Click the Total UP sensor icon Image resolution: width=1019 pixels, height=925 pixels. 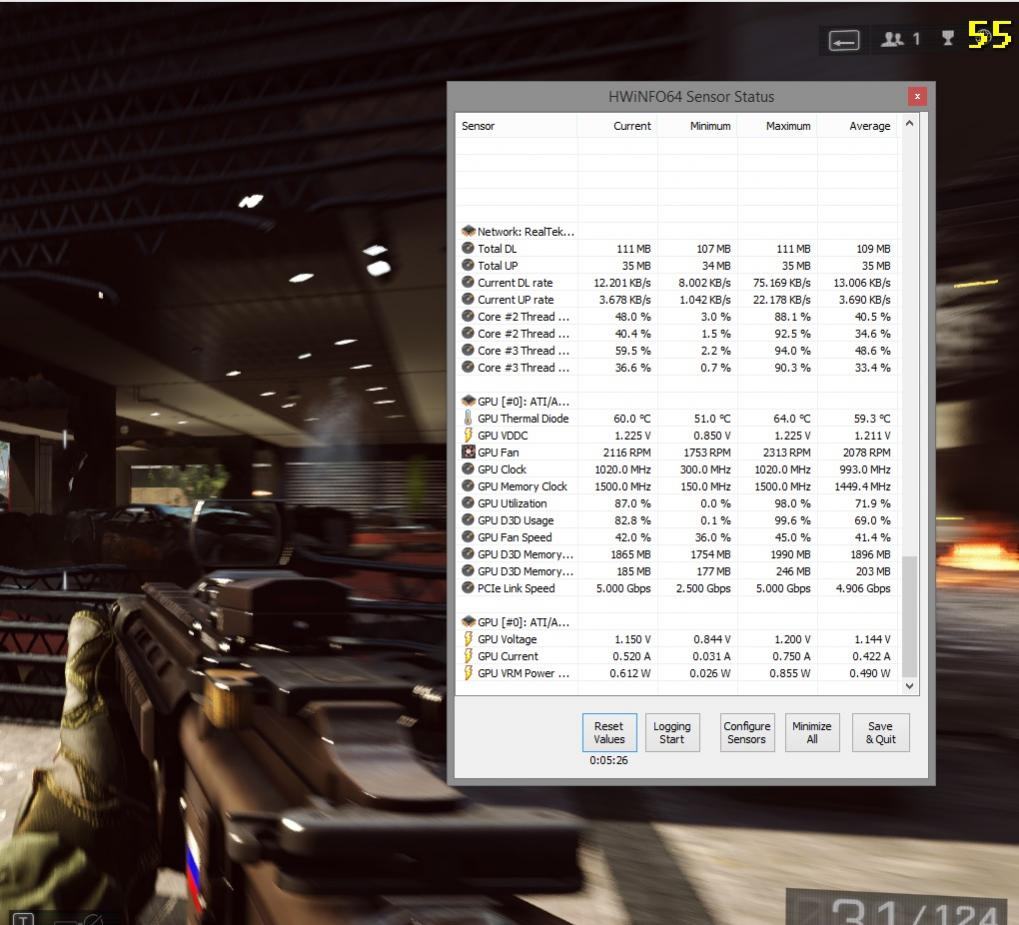pos(467,265)
